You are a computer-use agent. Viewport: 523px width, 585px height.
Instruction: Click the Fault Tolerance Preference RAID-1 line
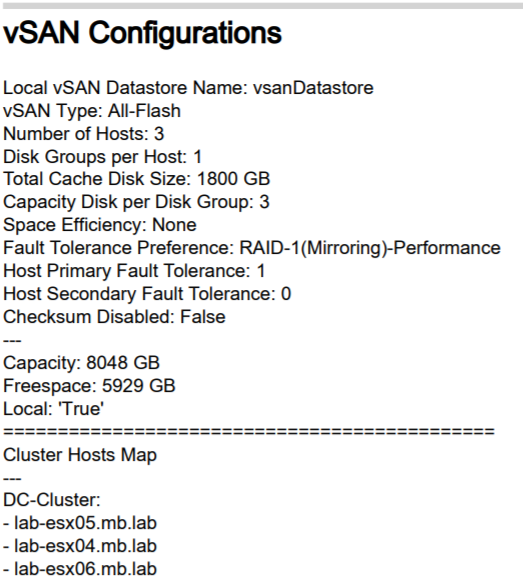point(252,248)
